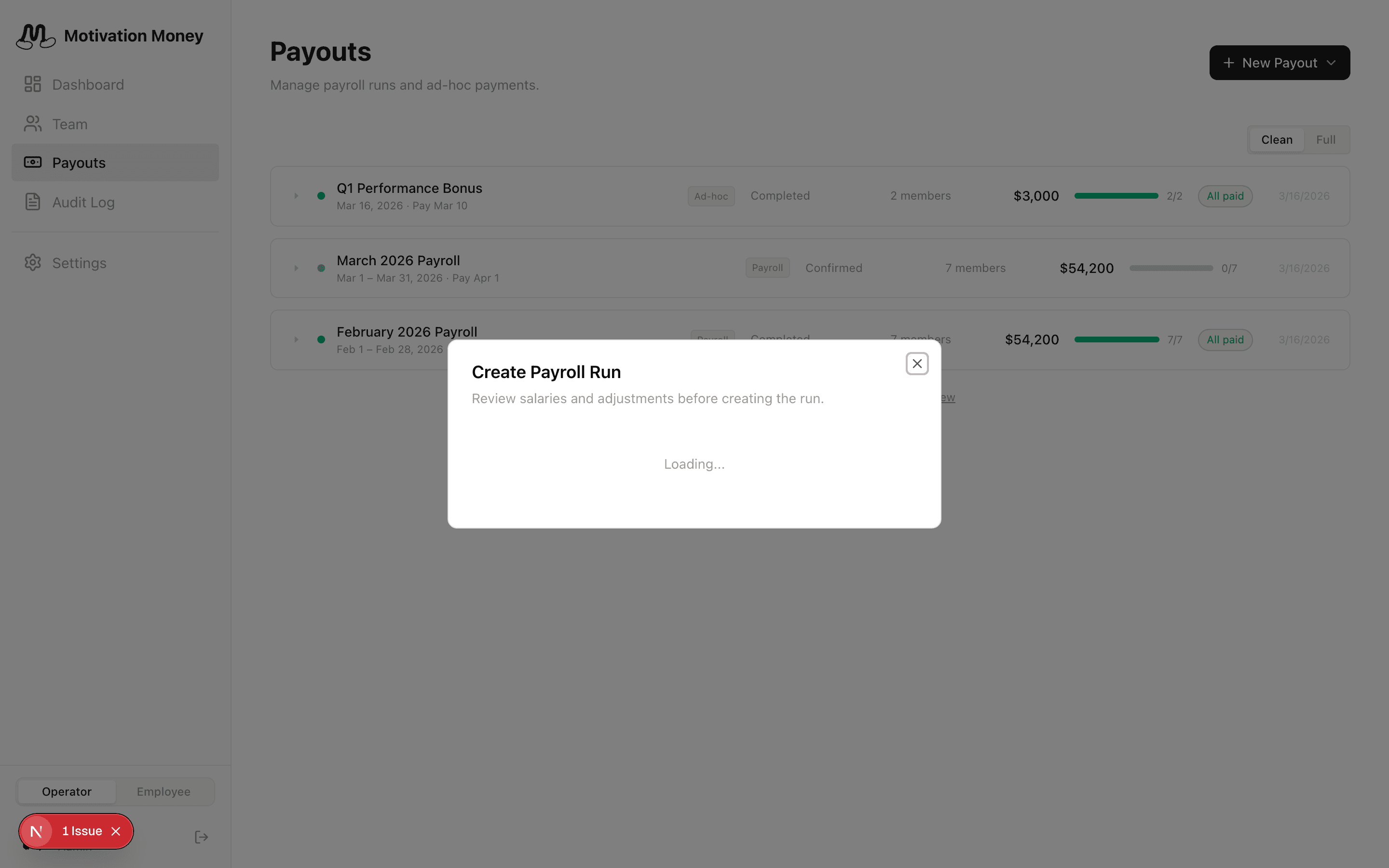Click the Audit Log document icon
1389x868 pixels.
[x=33, y=202]
